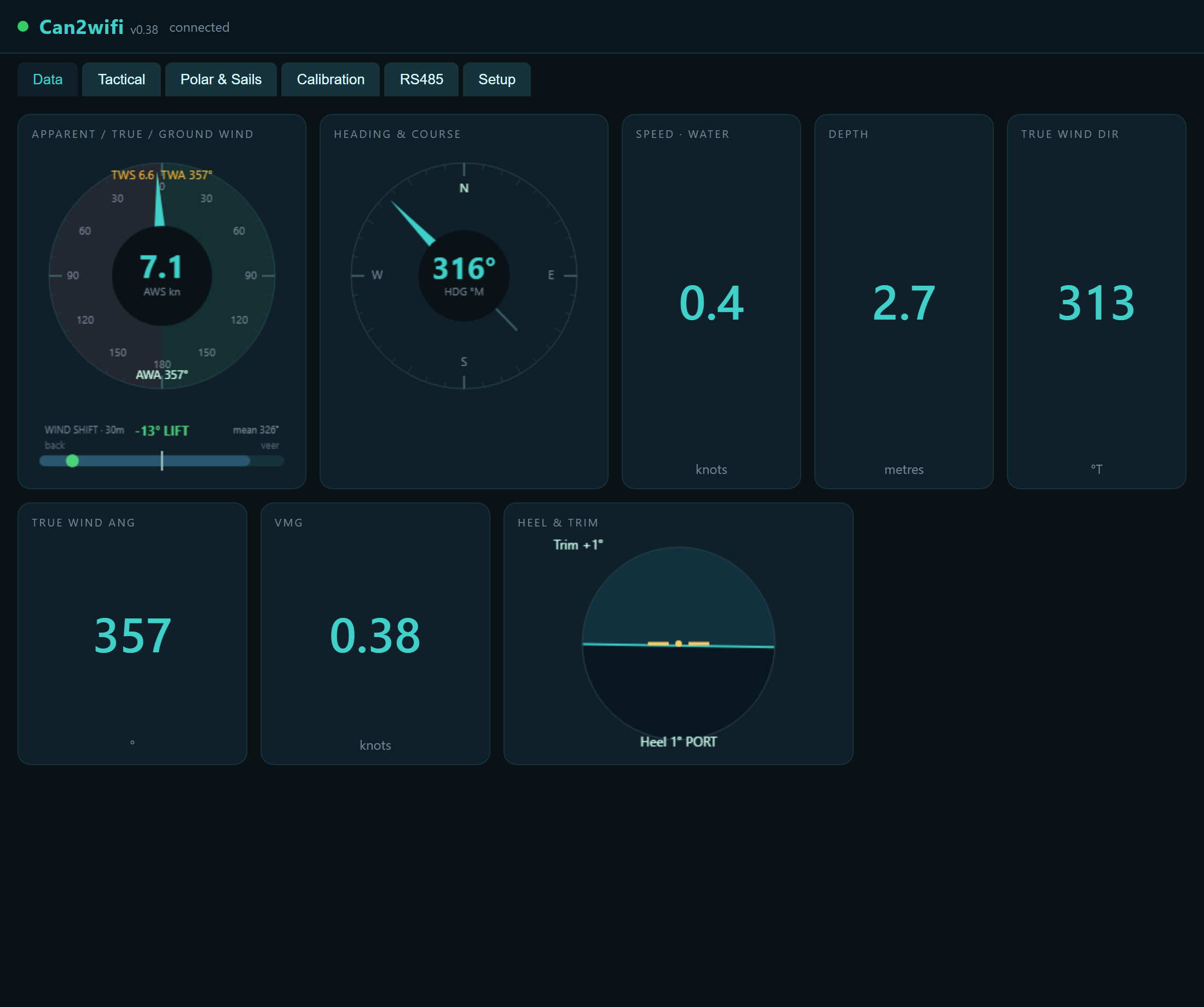Viewport: 1204px width, 1007px height.
Task: Click the TWA 357° label on gauge
Action: [186, 175]
